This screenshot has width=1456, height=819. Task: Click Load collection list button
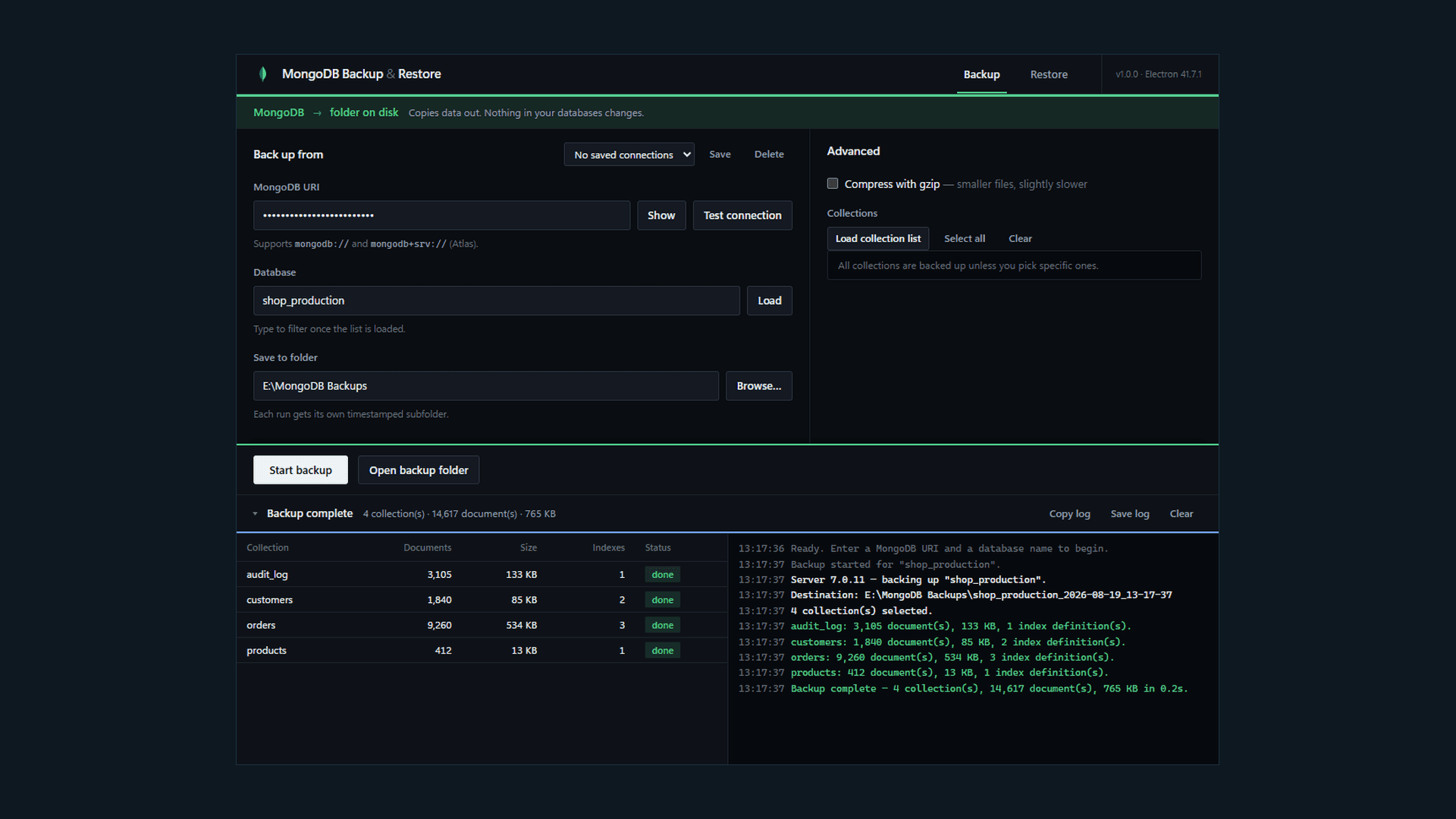click(877, 238)
